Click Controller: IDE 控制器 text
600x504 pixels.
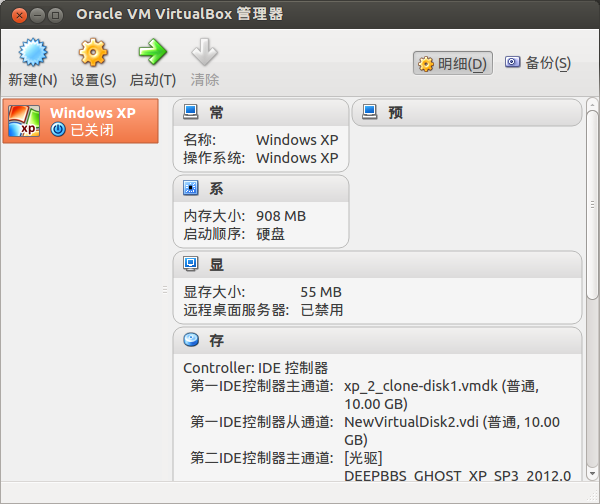tap(256, 368)
